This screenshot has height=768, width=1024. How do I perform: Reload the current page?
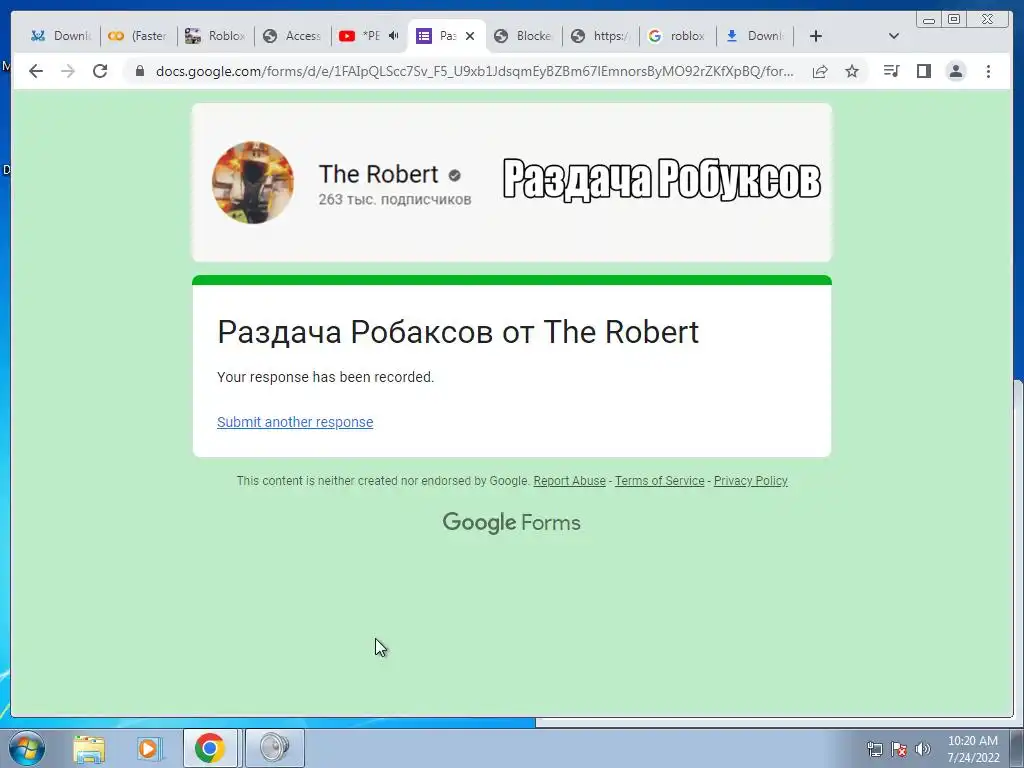[100, 71]
